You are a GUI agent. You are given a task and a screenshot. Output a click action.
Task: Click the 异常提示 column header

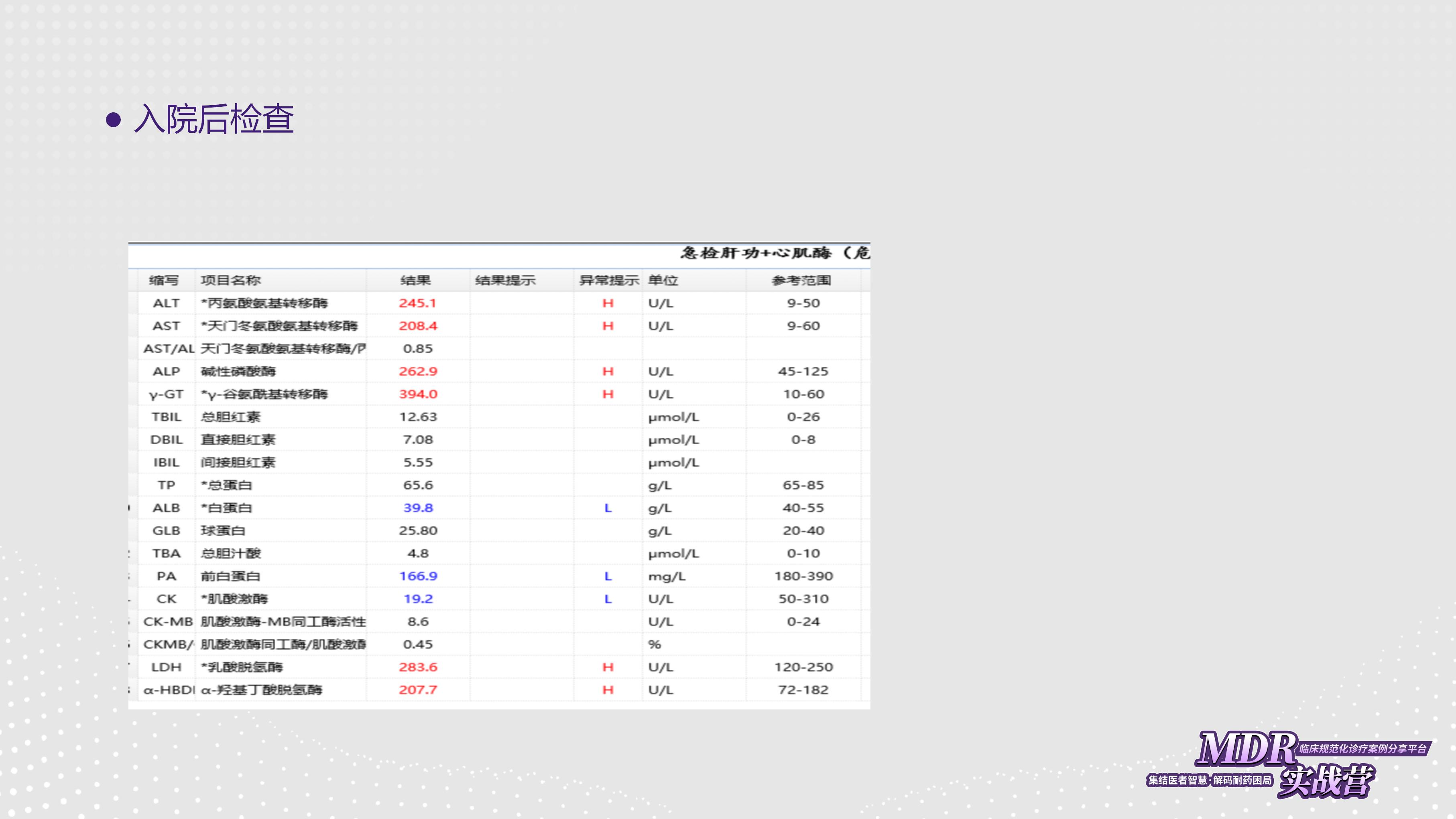click(609, 280)
